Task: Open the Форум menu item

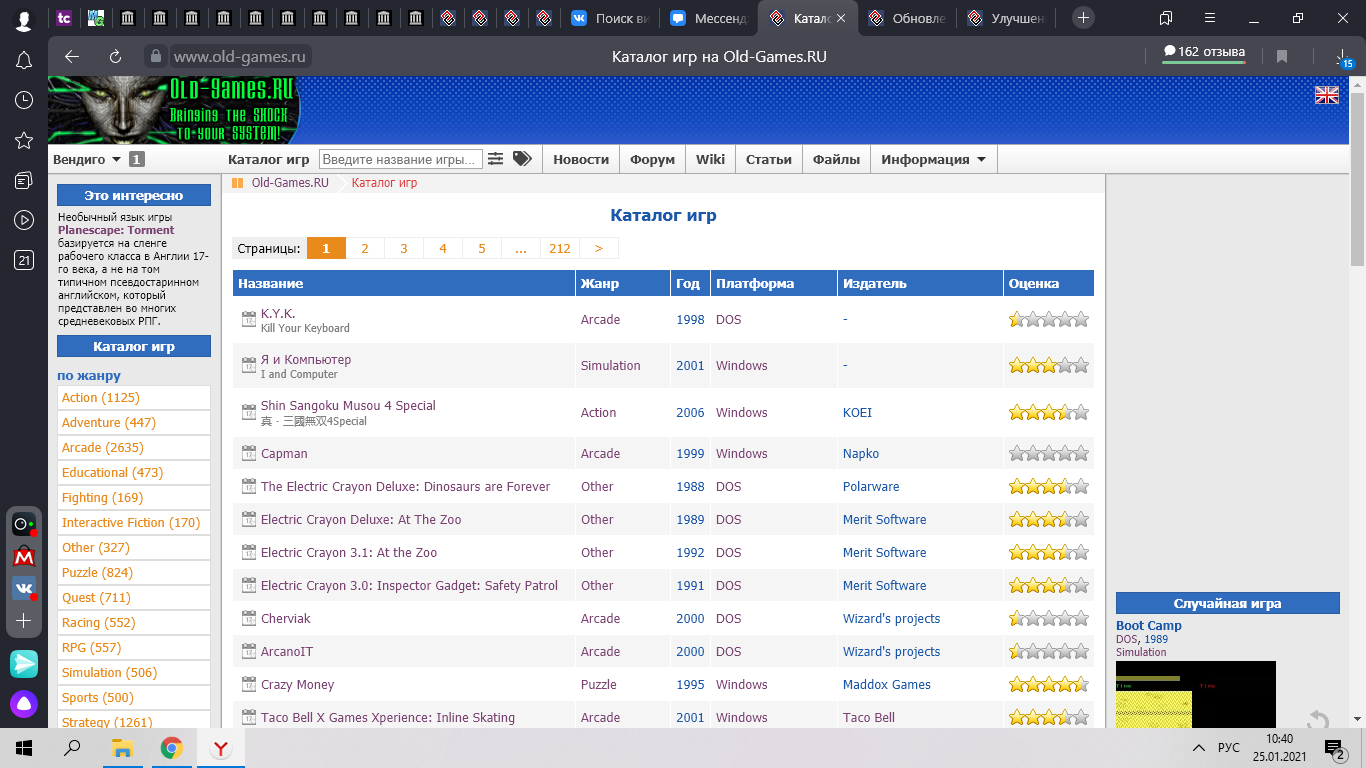Action: click(653, 159)
